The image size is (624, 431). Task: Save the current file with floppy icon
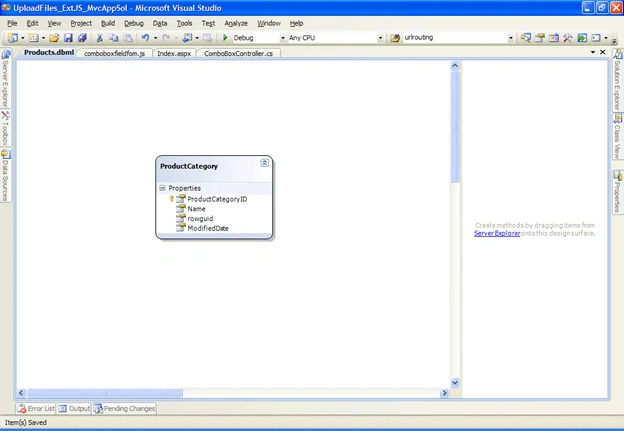pos(68,38)
